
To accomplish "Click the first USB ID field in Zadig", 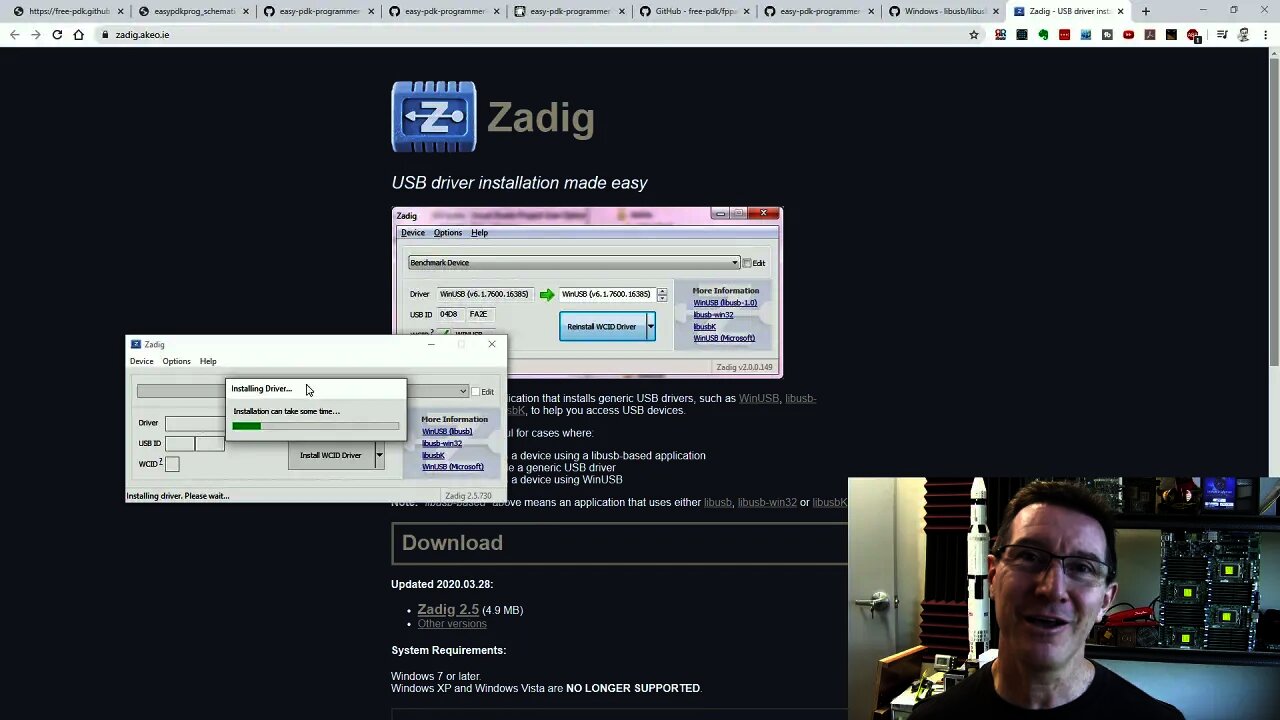I will [180, 443].
